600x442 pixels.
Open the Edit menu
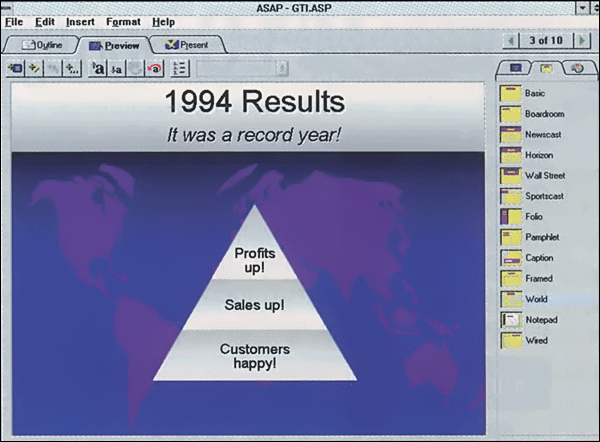(x=45, y=22)
